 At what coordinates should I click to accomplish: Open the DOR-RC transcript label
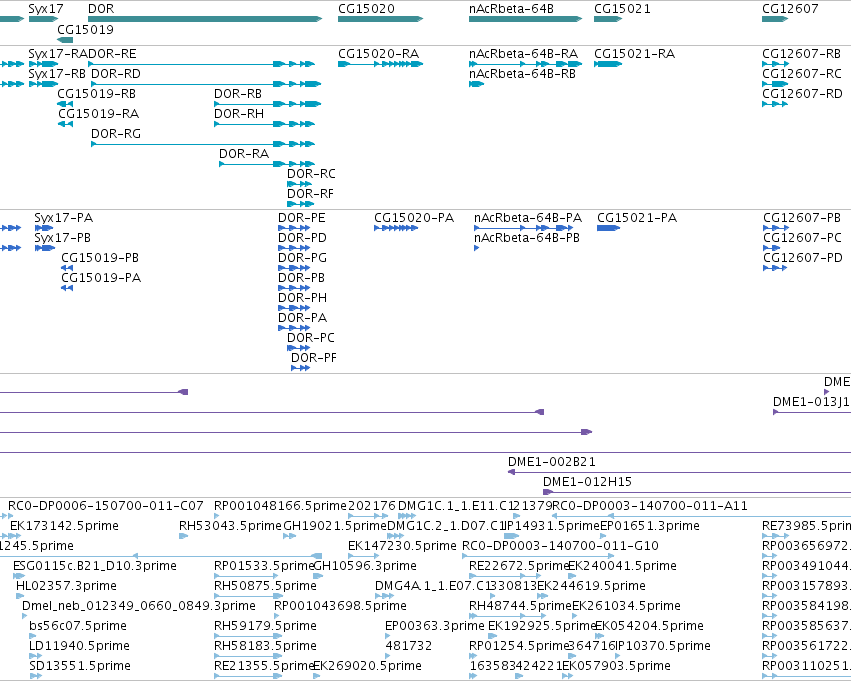311,174
